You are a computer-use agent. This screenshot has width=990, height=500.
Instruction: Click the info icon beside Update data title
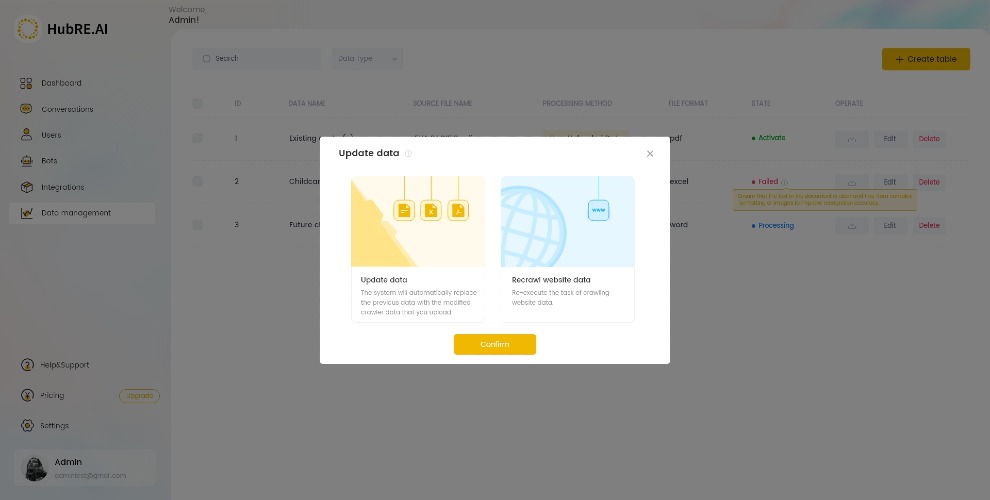pyautogui.click(x=409, y=153)
